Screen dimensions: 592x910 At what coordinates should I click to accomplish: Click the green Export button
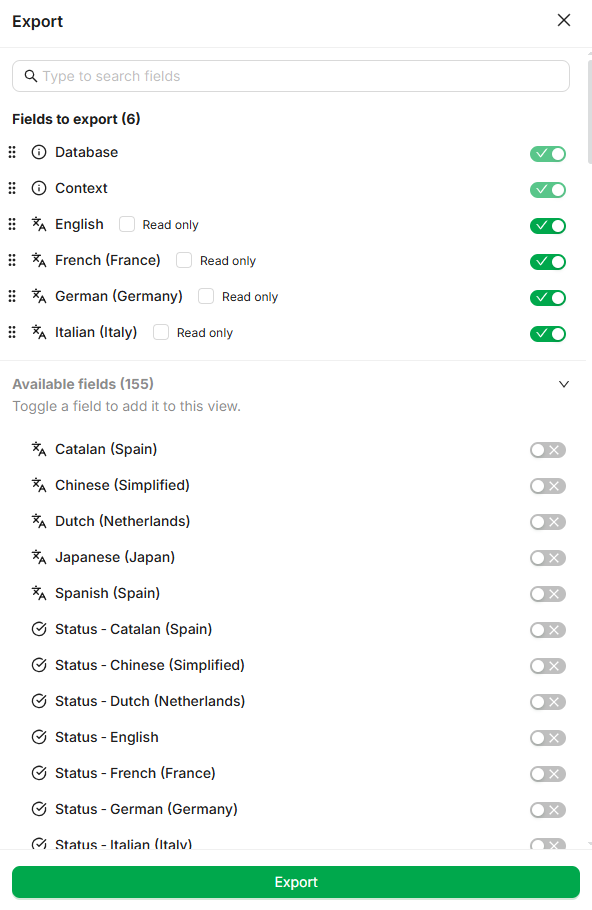click(296, 882)
